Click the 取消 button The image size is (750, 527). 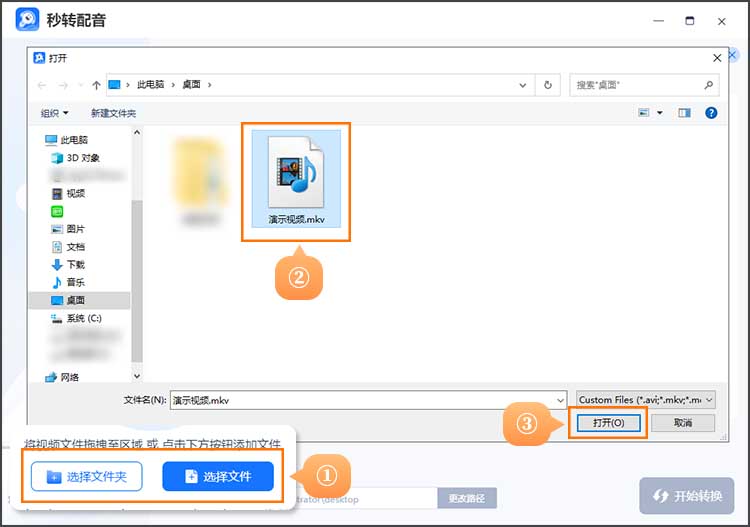(x=683, y=423)
